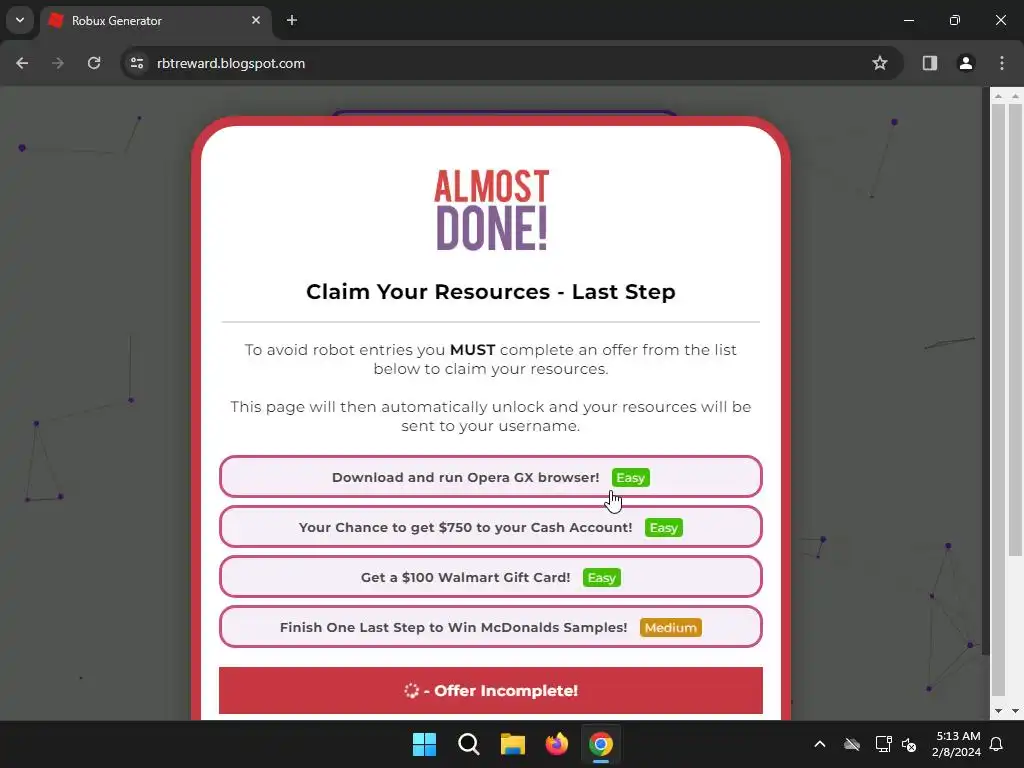Click the Easy badge on Opera GX offer
Viewport: 1024px width, 768px height.
coord(631,477)
